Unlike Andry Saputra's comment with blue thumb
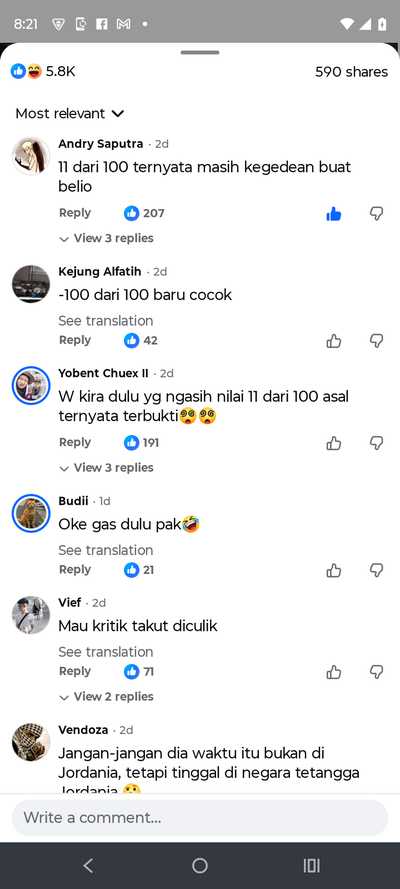The height and width of the screenshot is (889, 400). 334,214
